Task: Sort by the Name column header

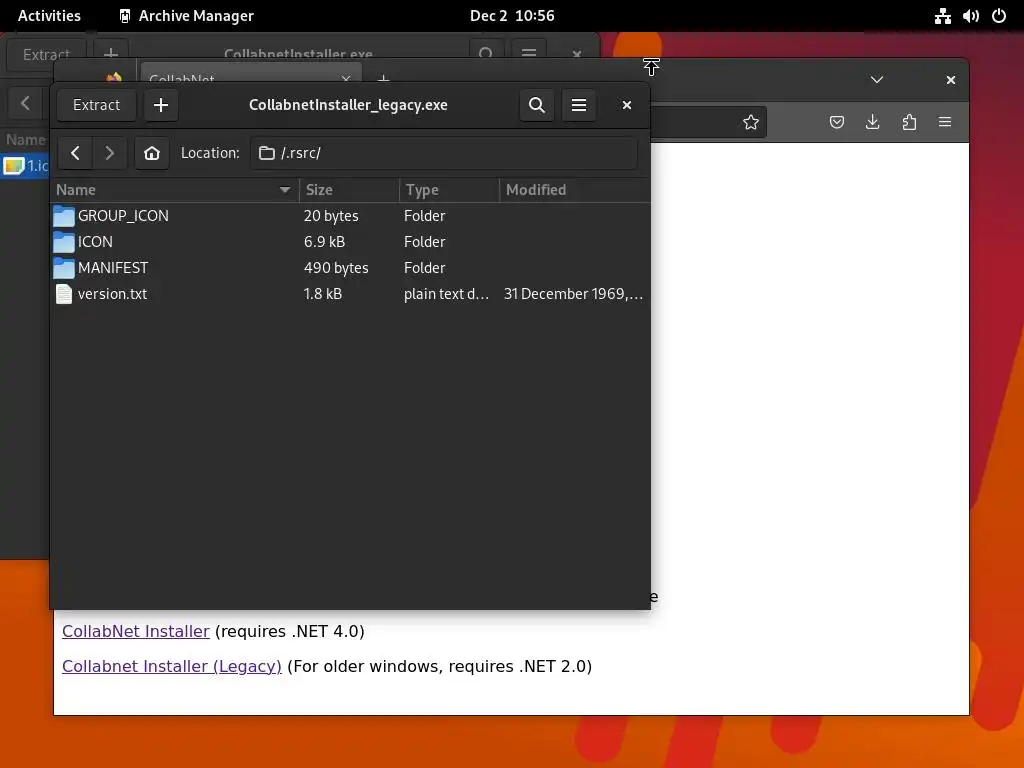Action: click(174, 190)
